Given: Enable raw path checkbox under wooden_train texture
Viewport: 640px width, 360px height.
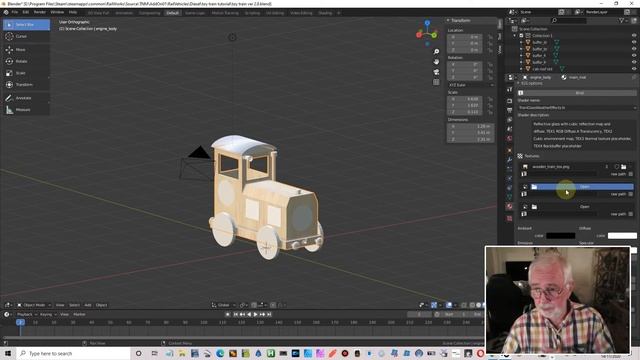Looking at the screenshot, I should (x=631, y=174).
